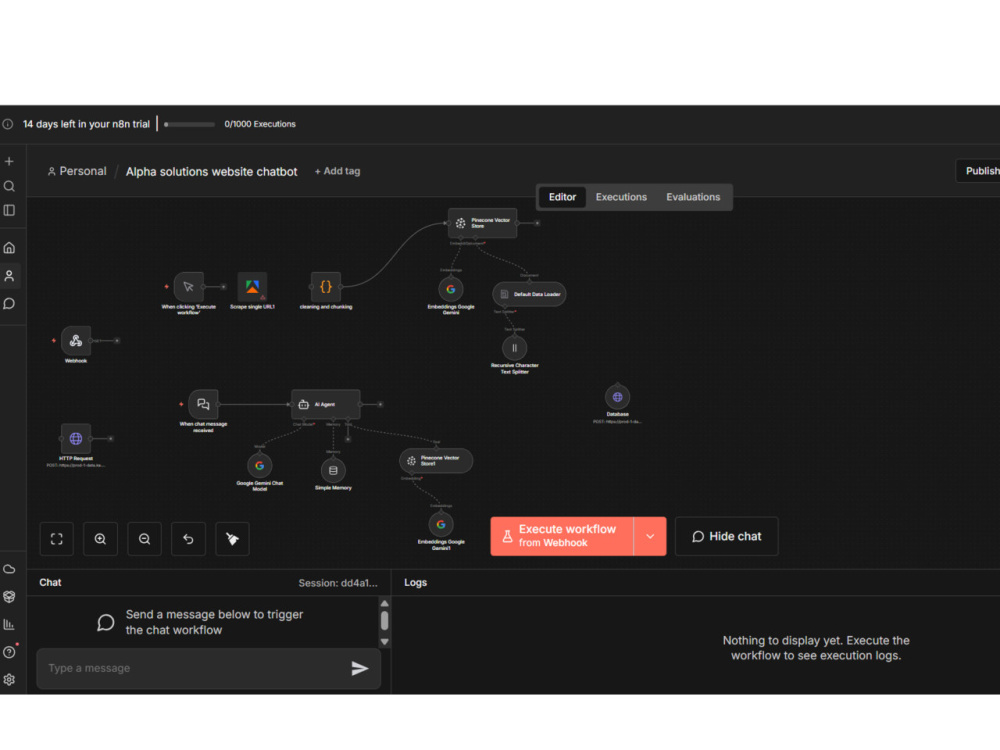Zoom in on the canvas

(101, 539)
